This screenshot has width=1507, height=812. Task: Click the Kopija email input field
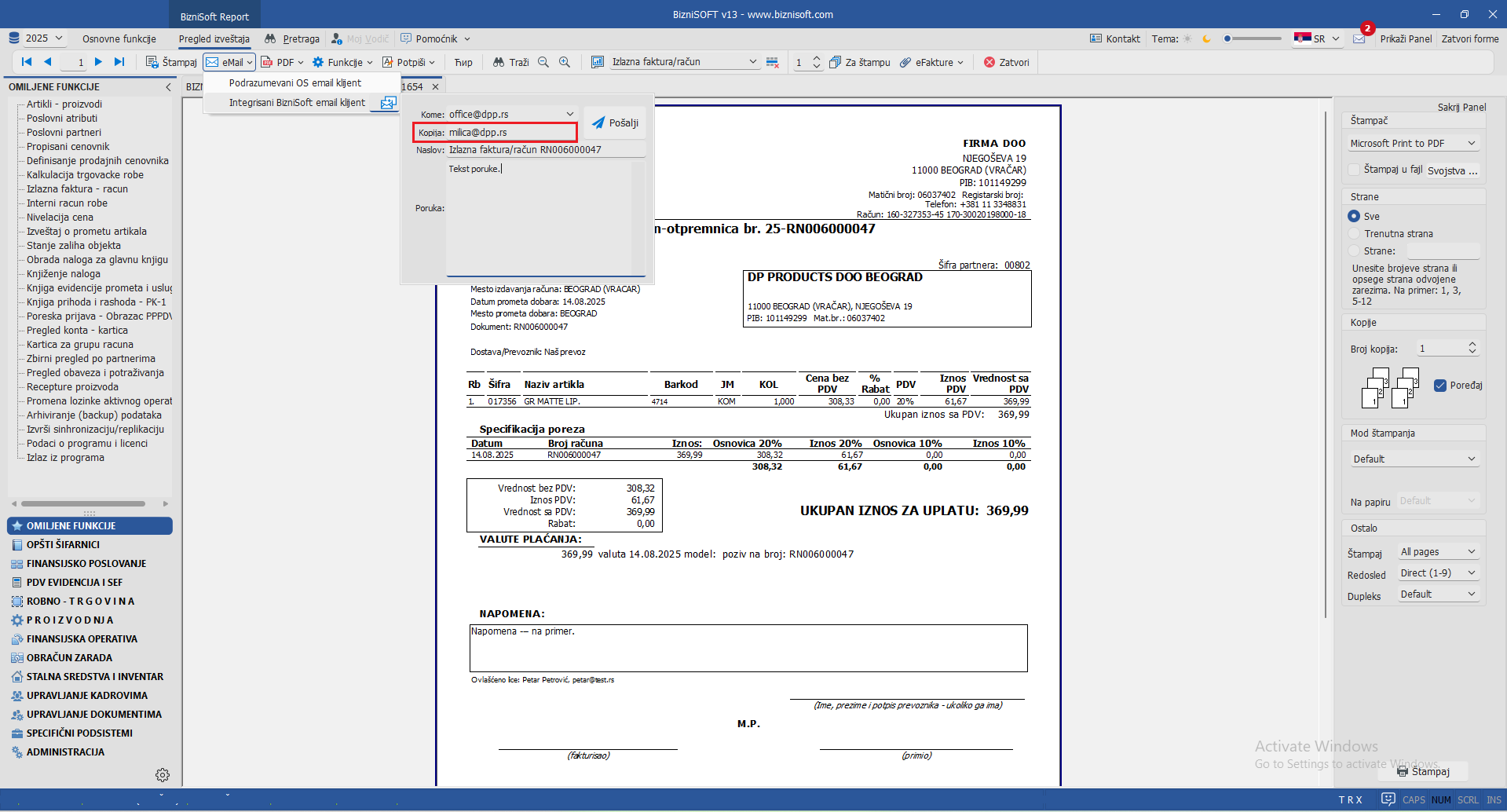(510, 133)
